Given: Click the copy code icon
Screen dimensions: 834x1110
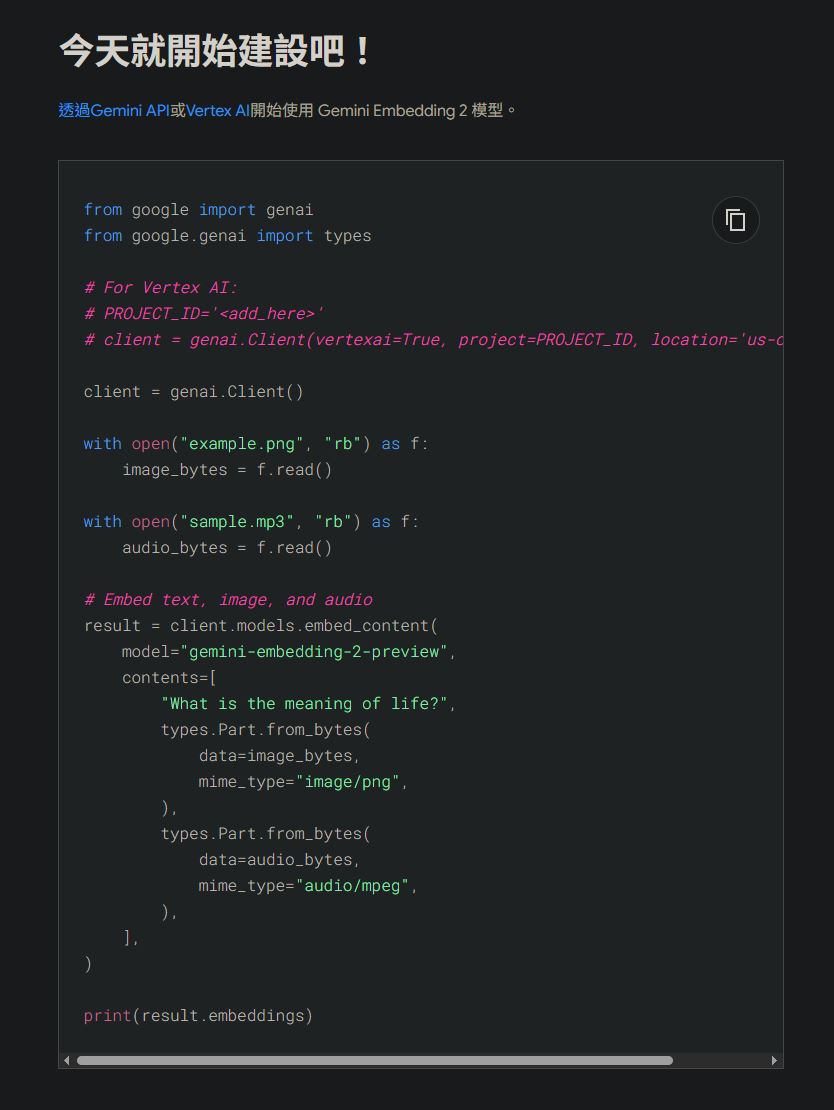Looking at the screenshot, I should (x=735, y=220).
